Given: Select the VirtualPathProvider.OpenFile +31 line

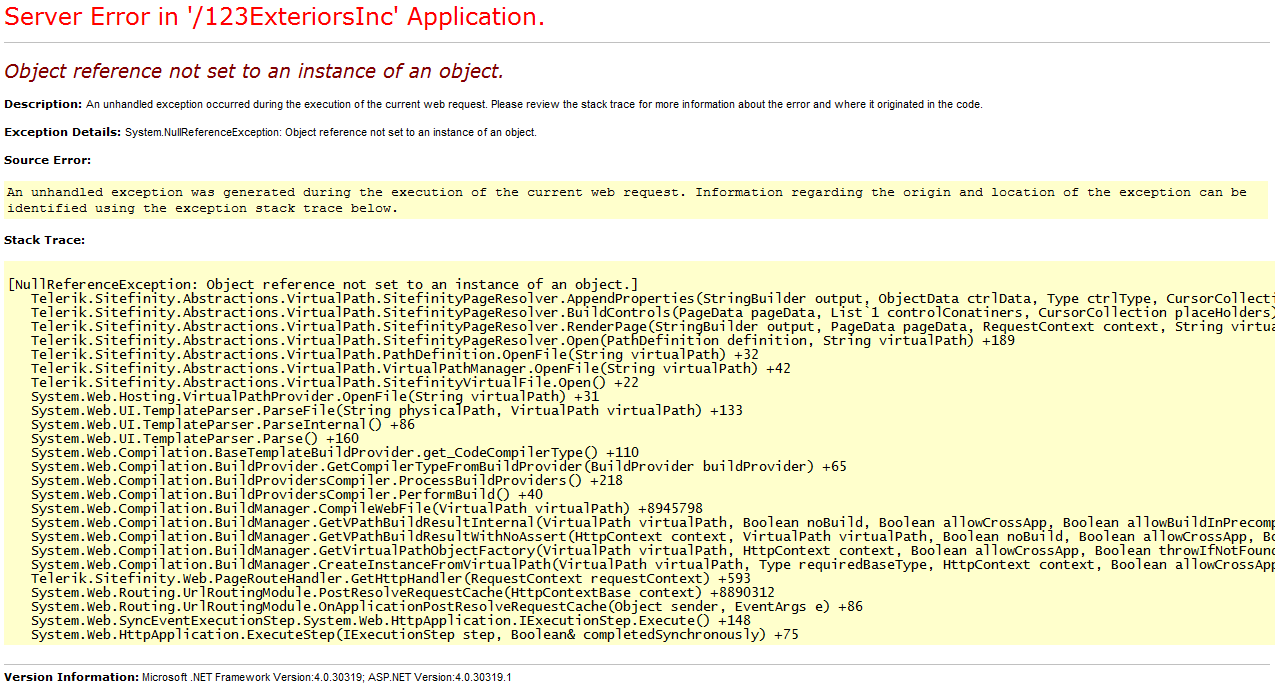Looking at the screenshot, I should 315,396.
